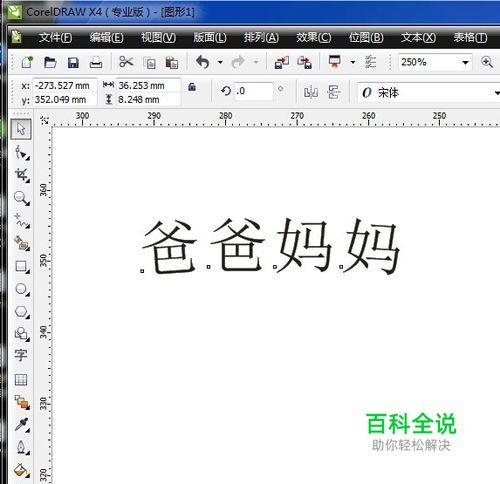Image resolution: width=500 pixels, height=484 pixels.
Task: Expand the redo history dropdown arrow
Action: pyautogui.click(x=256, y=62)
